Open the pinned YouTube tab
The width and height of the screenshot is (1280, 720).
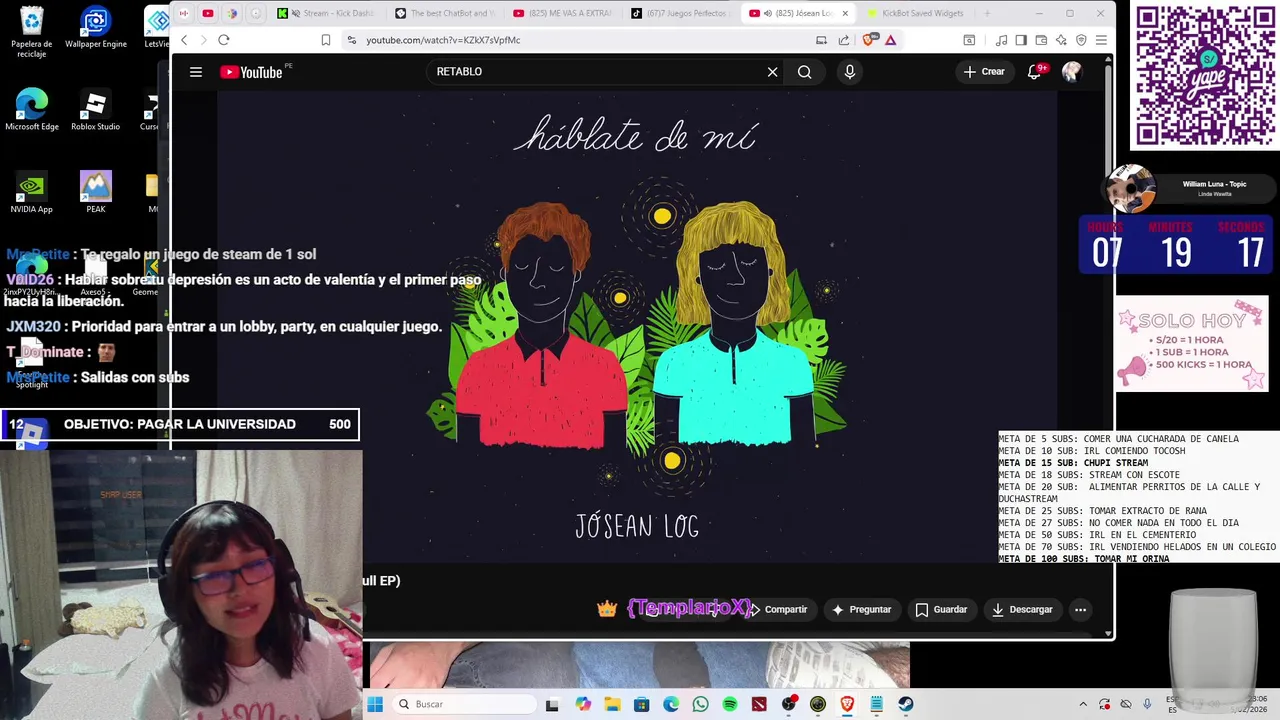click(x=208, y=13)
